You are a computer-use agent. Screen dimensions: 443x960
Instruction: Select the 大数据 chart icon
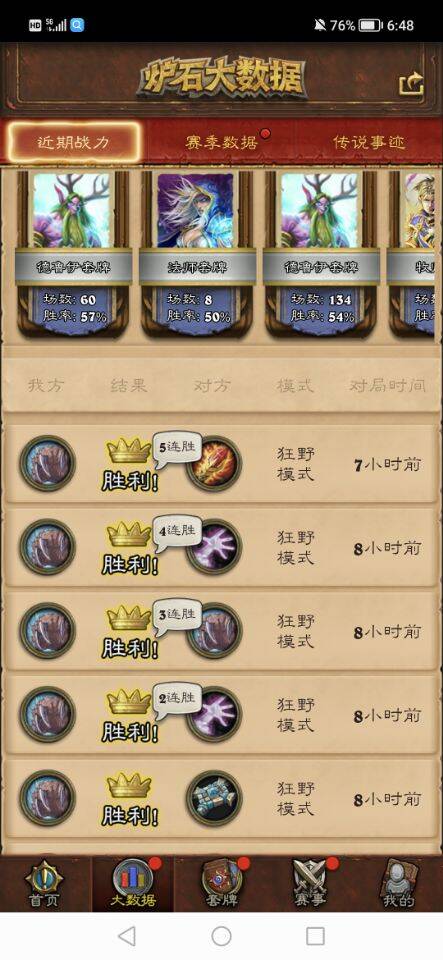click(x=133, y=883)
